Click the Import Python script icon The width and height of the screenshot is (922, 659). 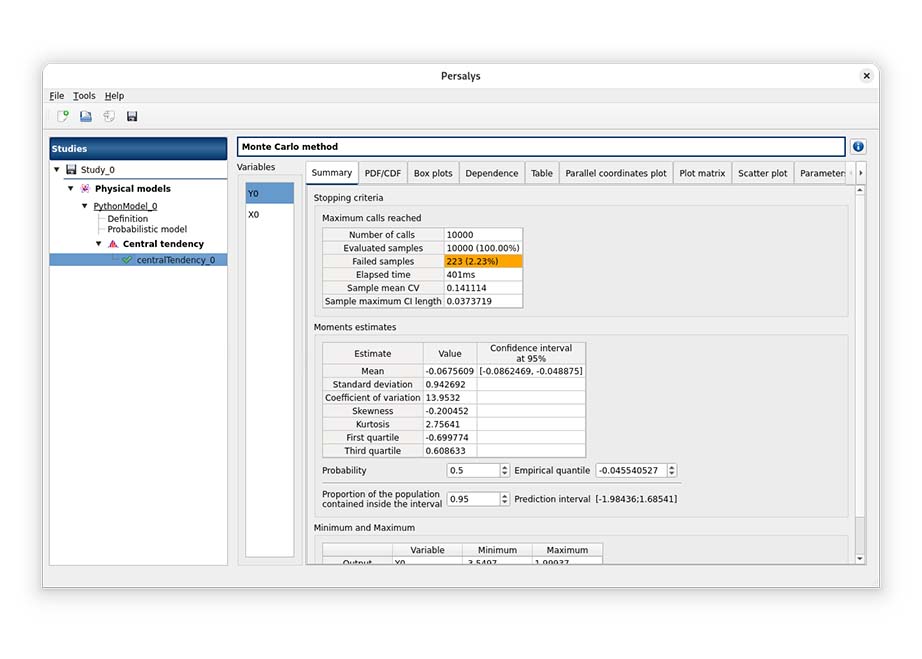[109, 116]
